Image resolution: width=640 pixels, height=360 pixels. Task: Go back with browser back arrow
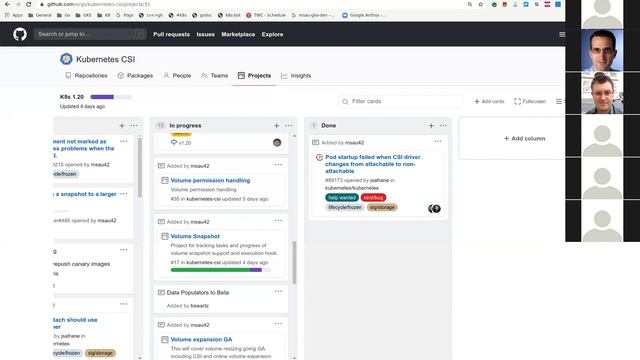(7, 4)
